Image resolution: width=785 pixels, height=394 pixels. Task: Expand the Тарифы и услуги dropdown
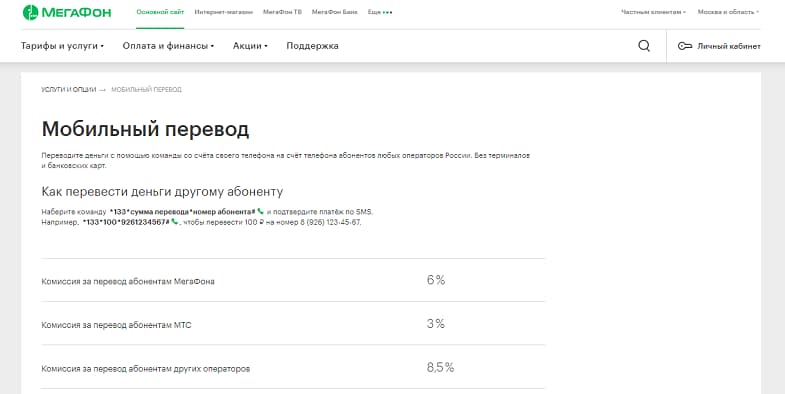(x=62, y=46)
